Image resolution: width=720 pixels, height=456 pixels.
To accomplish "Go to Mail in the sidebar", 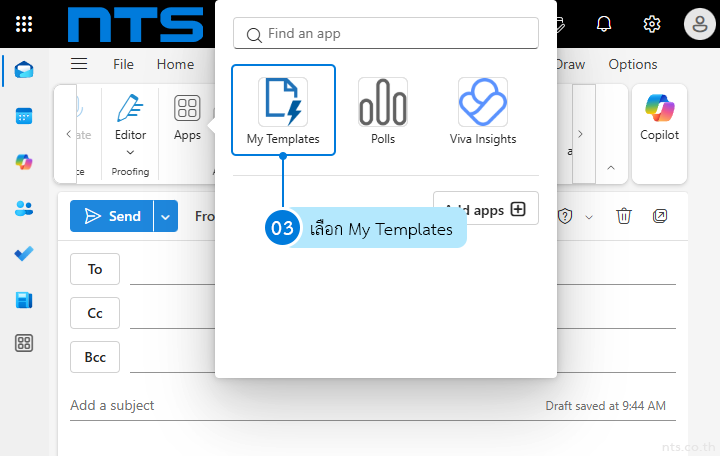I will tap(24, 70).
